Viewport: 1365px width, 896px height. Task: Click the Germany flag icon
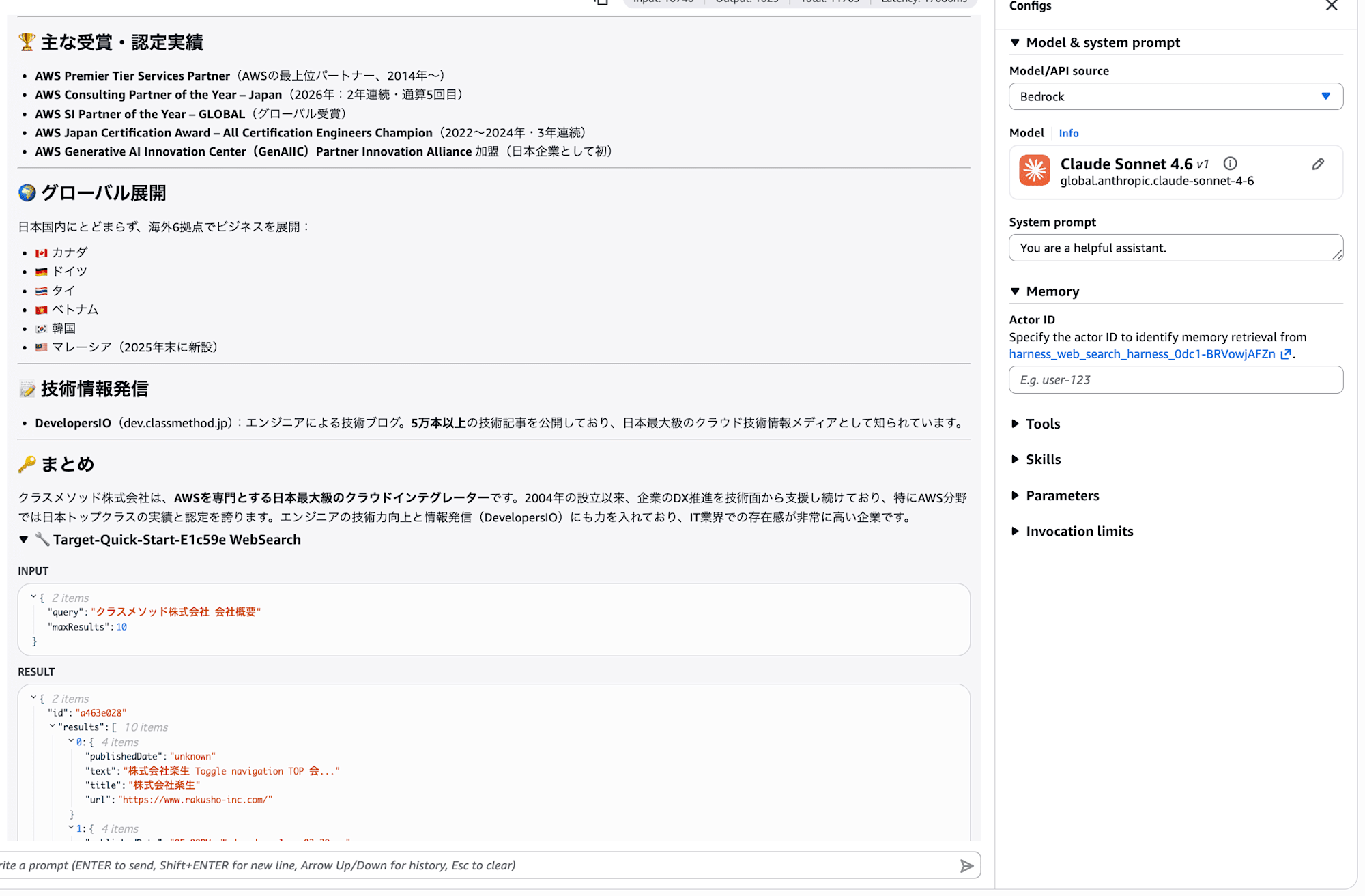coord(42,272)
